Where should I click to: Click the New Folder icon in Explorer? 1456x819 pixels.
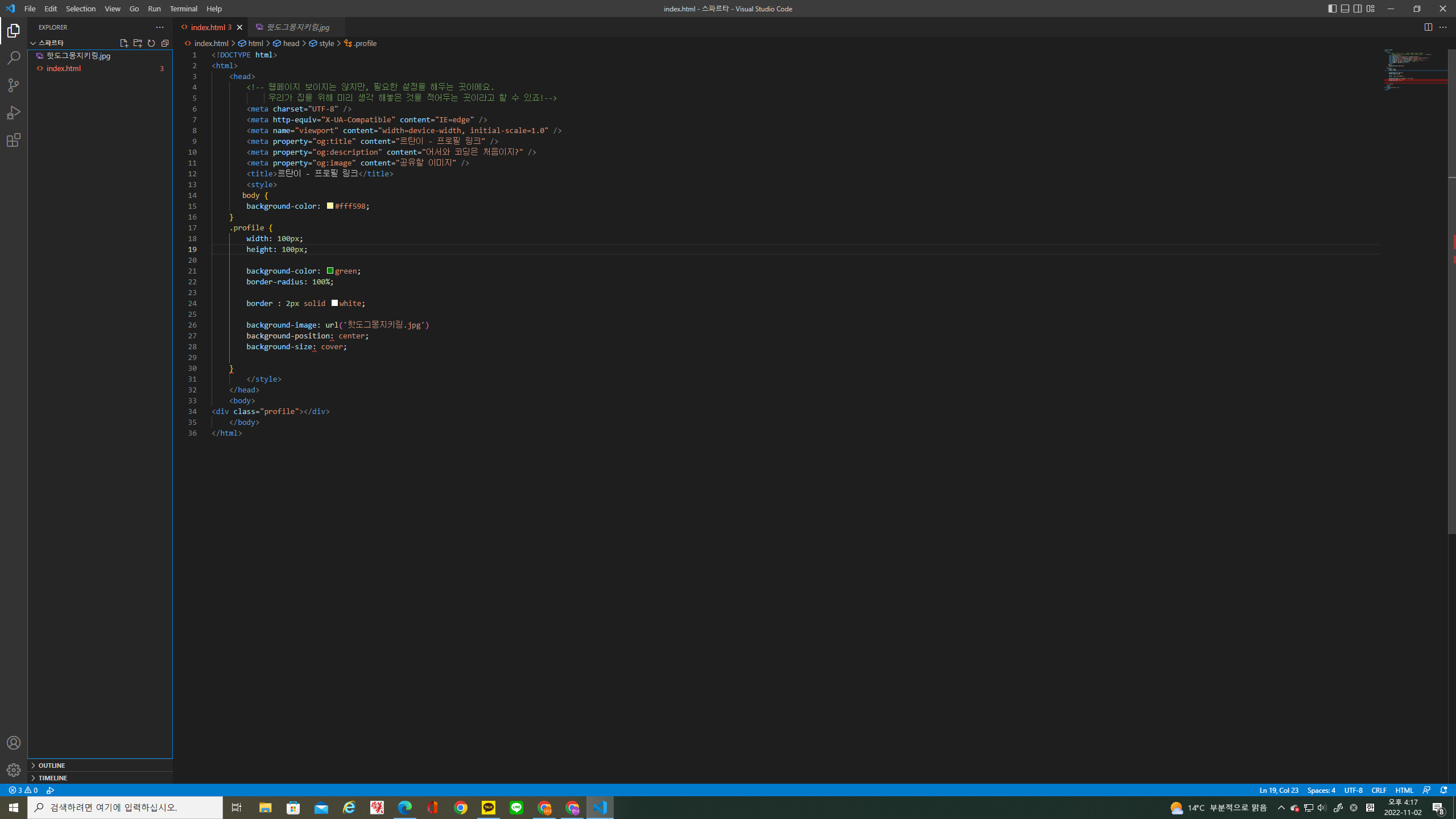138,43
